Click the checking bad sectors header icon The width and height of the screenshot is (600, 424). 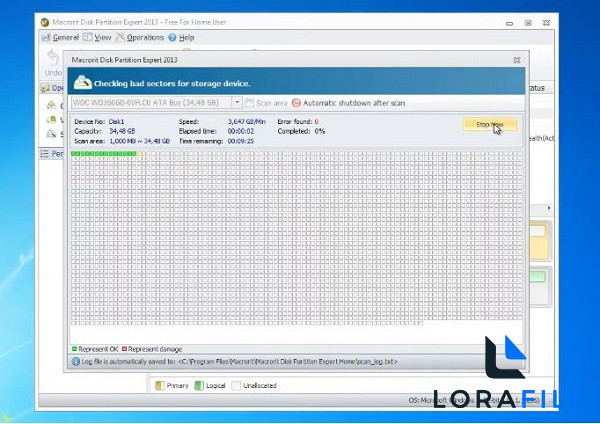coord(83,82)
